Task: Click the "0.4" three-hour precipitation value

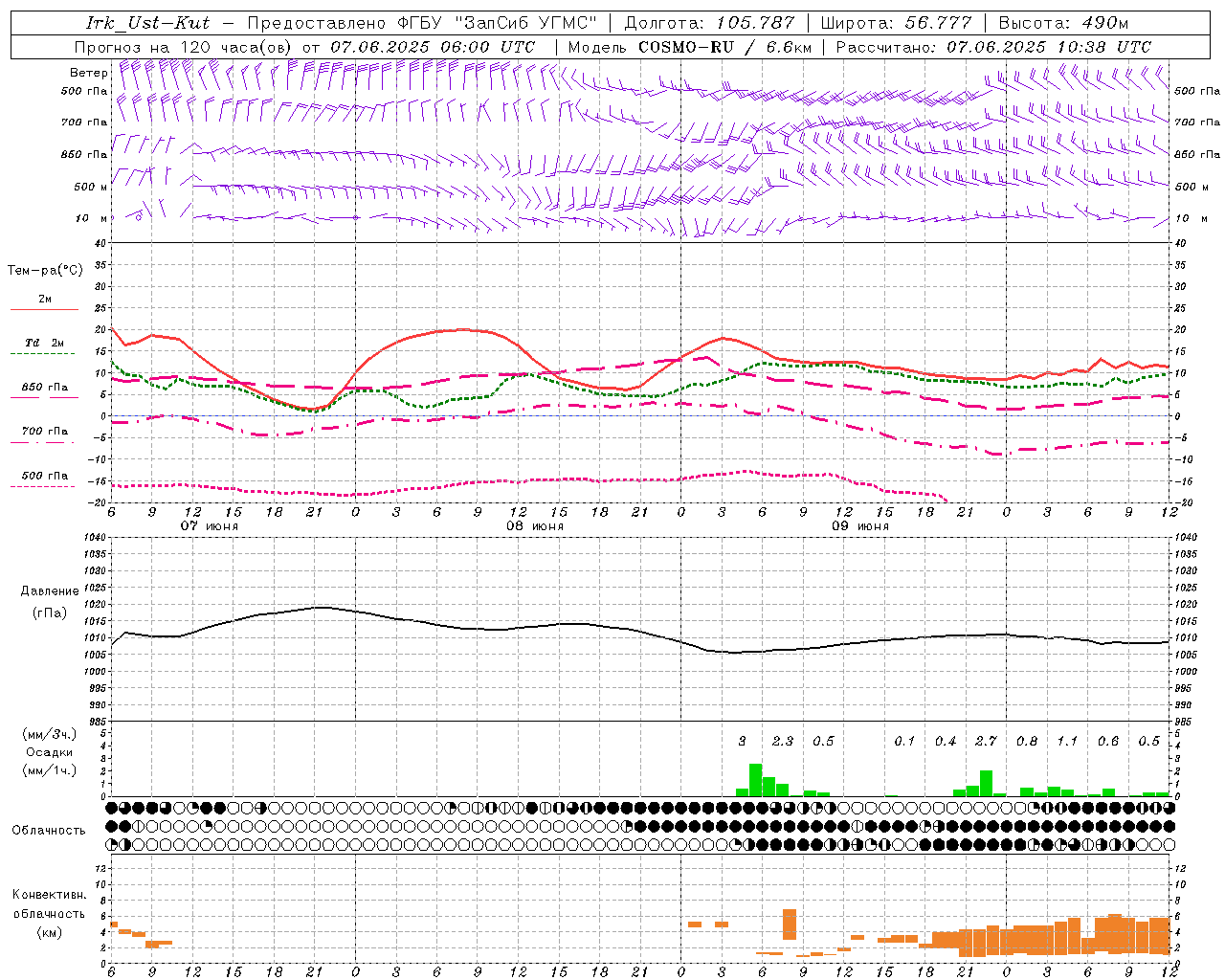Action: click(946, 741)
